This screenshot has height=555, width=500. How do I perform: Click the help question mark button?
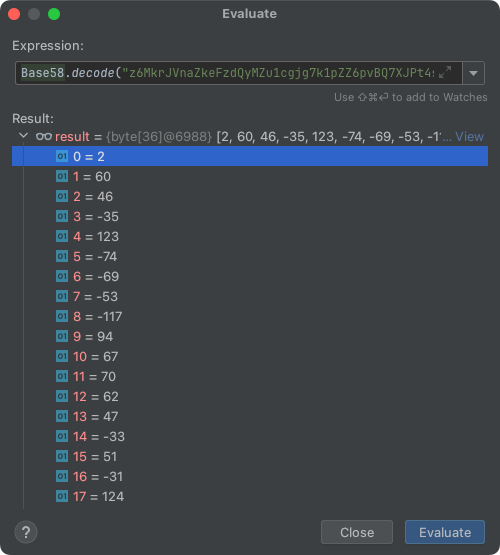[x=26, y=532]
